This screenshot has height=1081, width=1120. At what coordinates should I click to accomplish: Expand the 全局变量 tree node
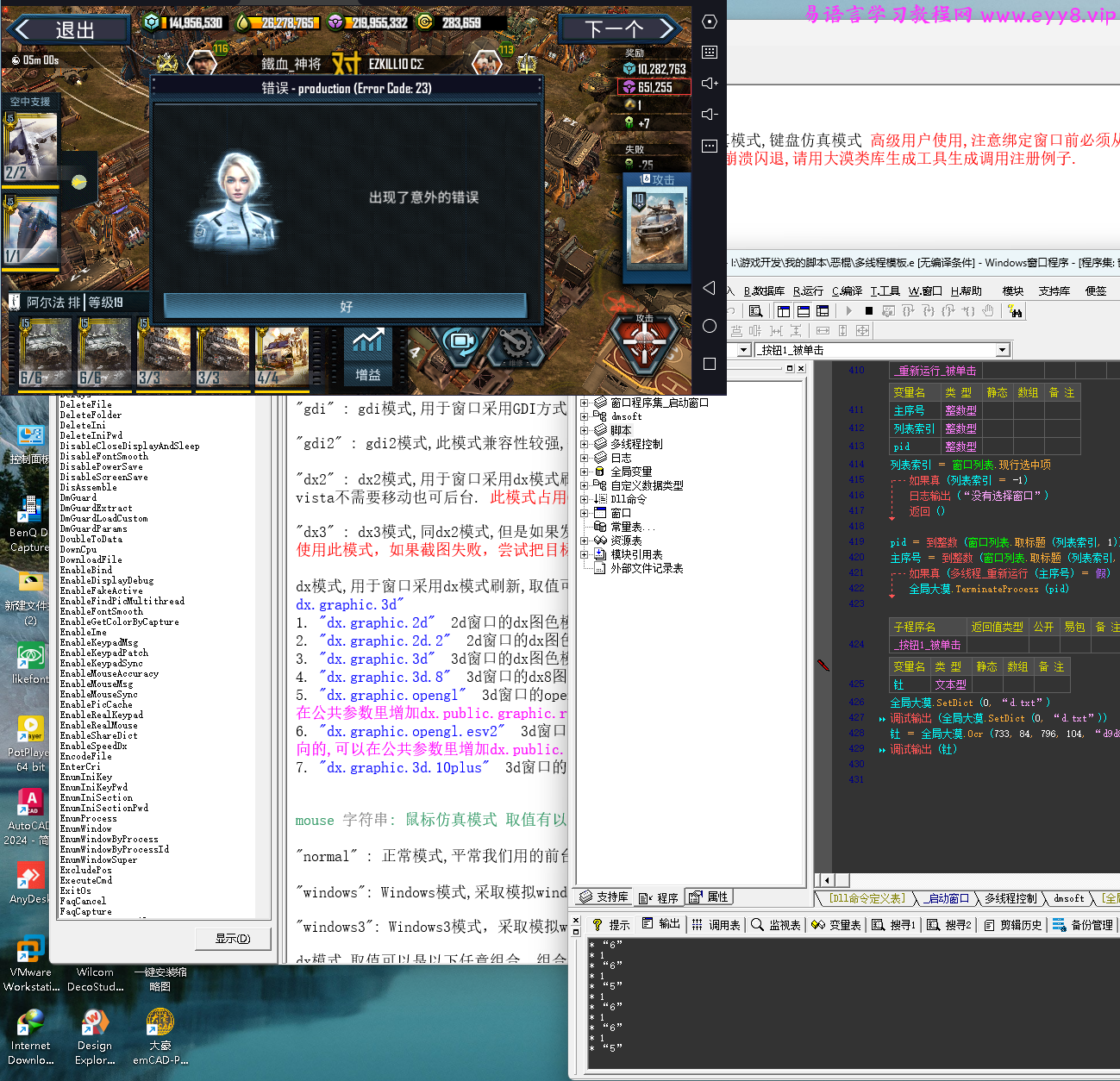click(x=584, y=472)
